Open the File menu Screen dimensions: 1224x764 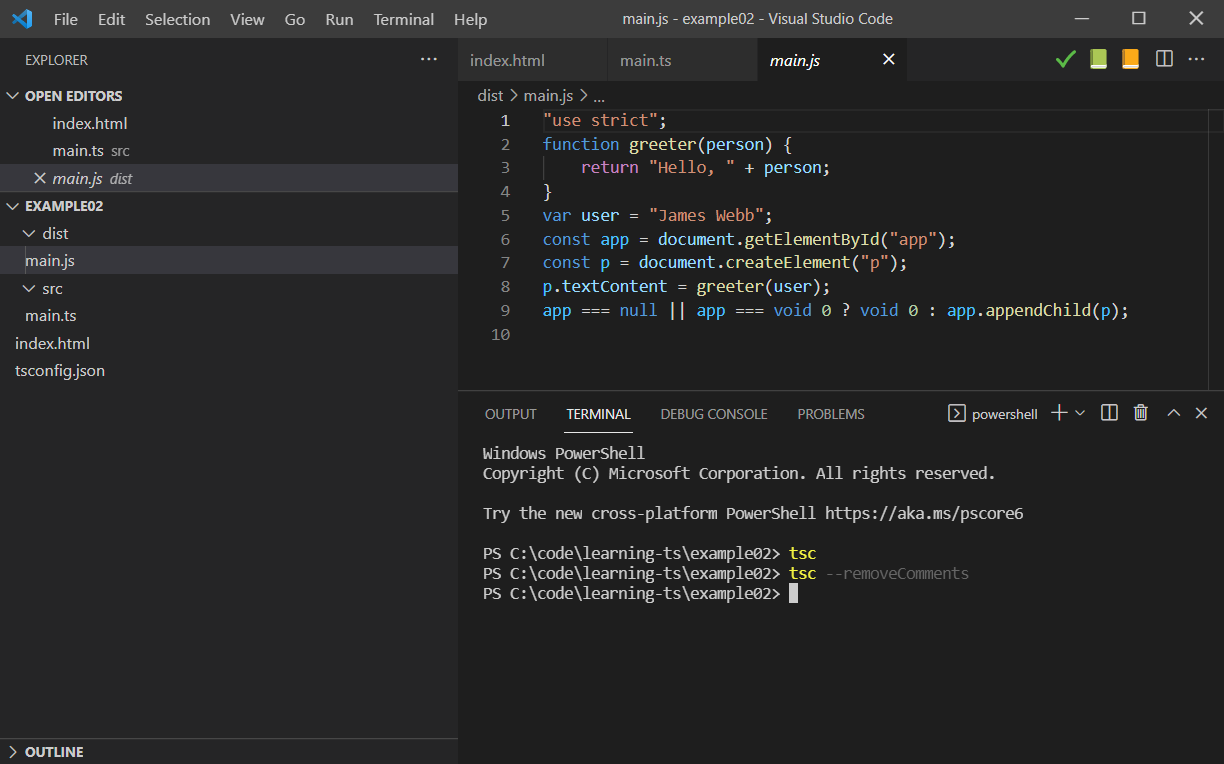click(66, 19)
